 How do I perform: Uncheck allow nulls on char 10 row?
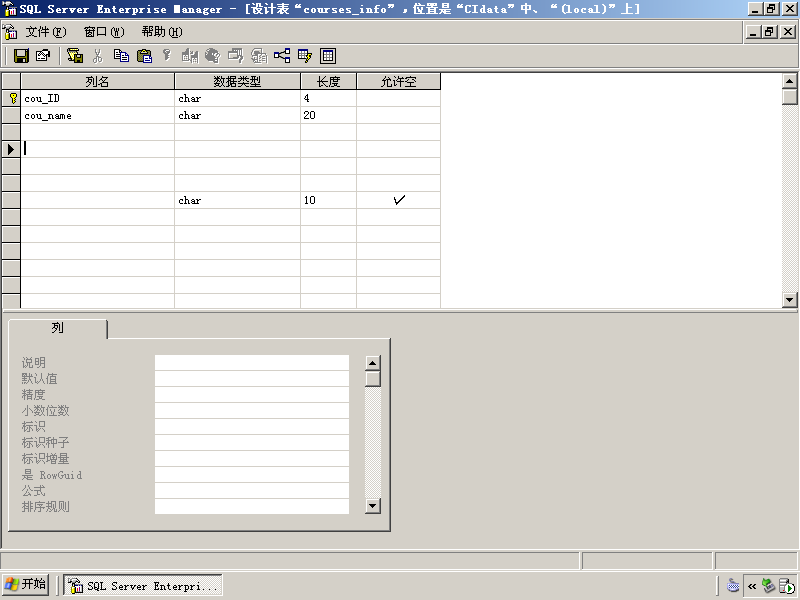[x=399, y=200]
